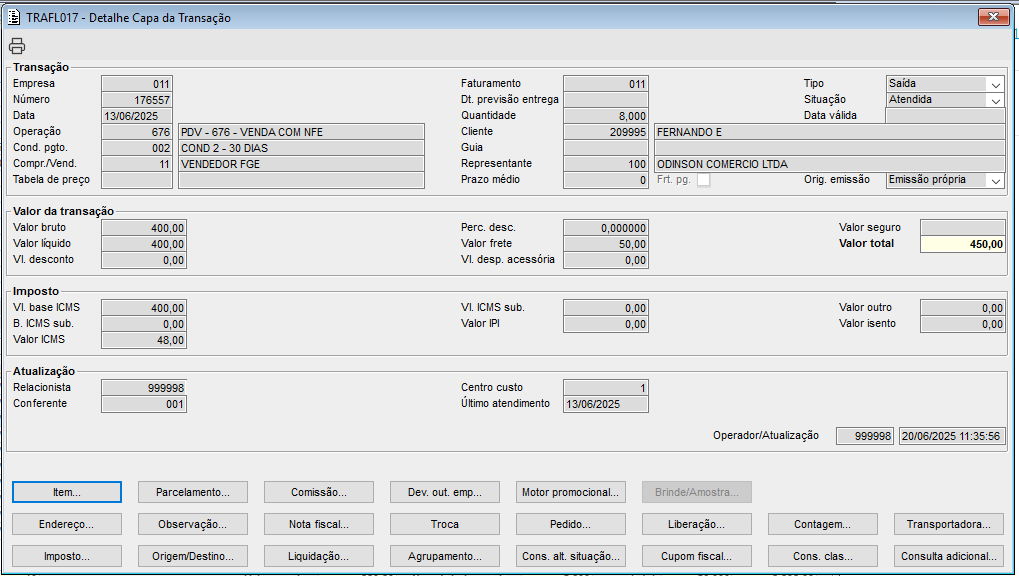Click the Valor bruto field 400,00
This screenshot has width=1019, height=576.
tap(144, 228)
